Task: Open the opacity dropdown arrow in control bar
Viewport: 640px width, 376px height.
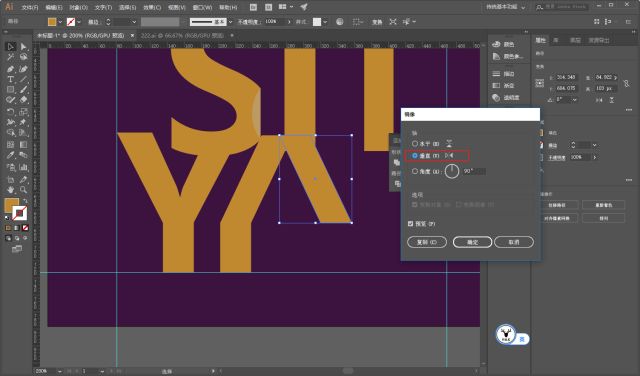Action: click(289, 22)
